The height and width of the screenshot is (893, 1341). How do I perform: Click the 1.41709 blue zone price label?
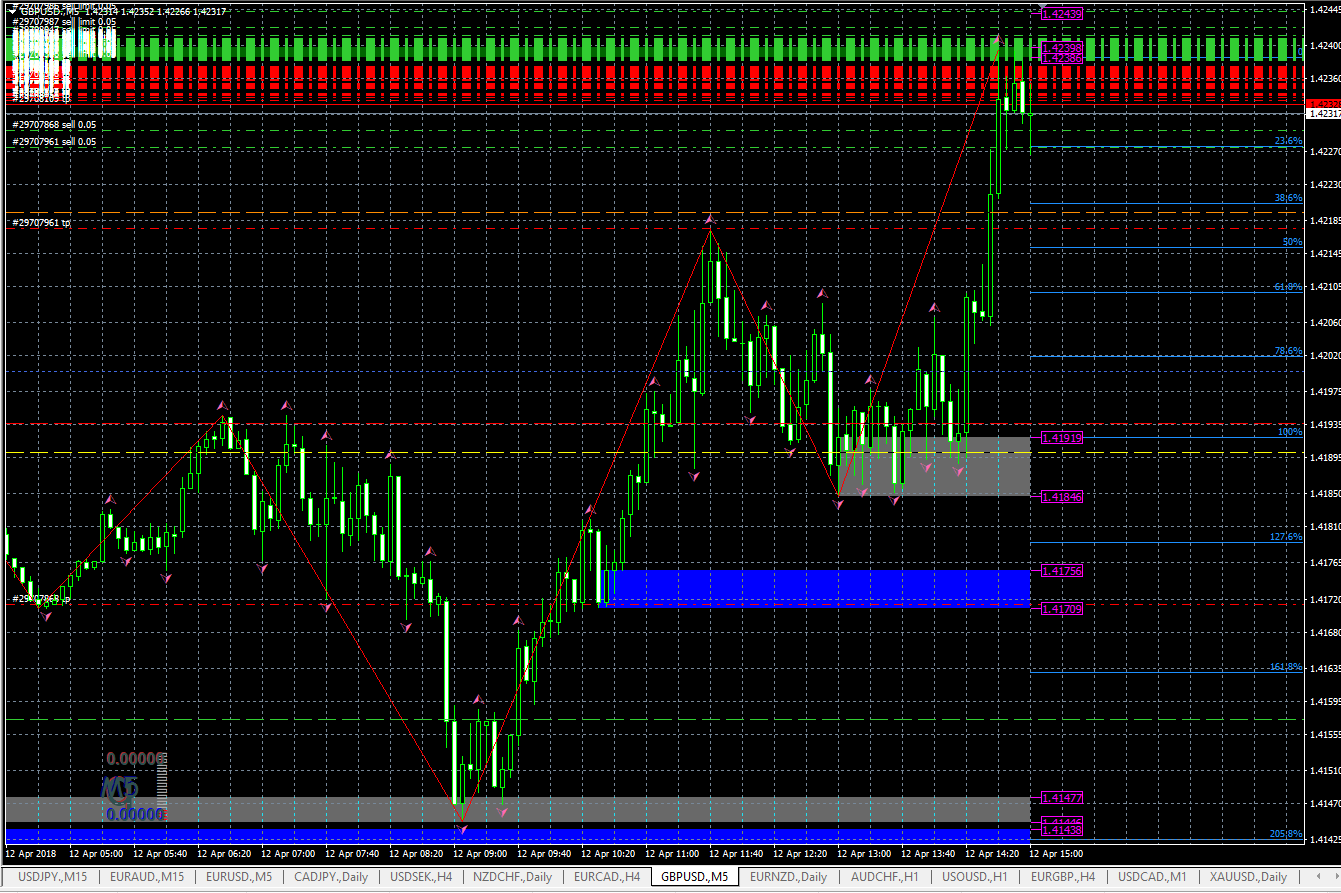coord(1062,608)
